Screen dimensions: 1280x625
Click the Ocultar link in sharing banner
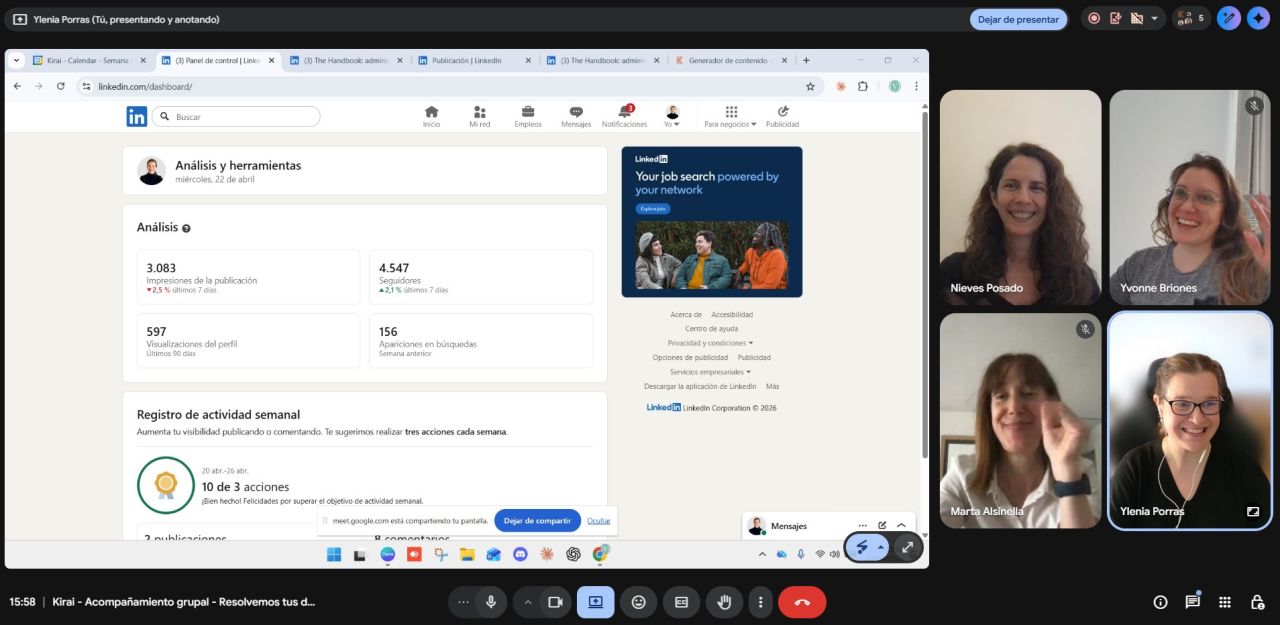tap(598, 520)
